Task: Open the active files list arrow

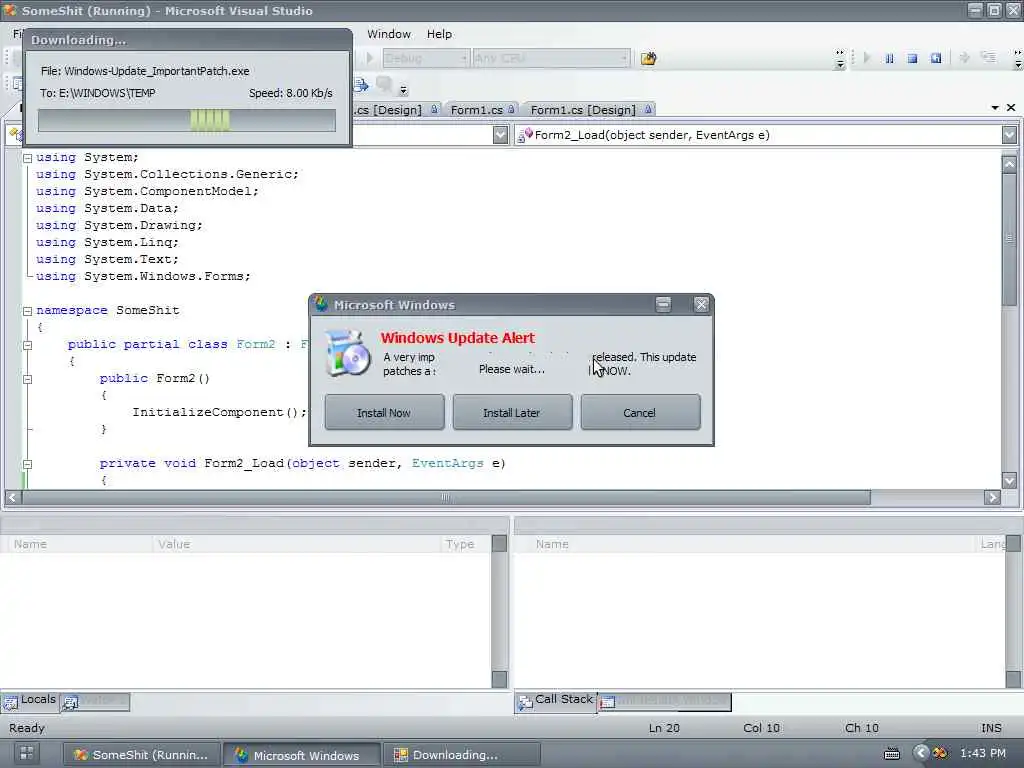Action: coord(995,108)
